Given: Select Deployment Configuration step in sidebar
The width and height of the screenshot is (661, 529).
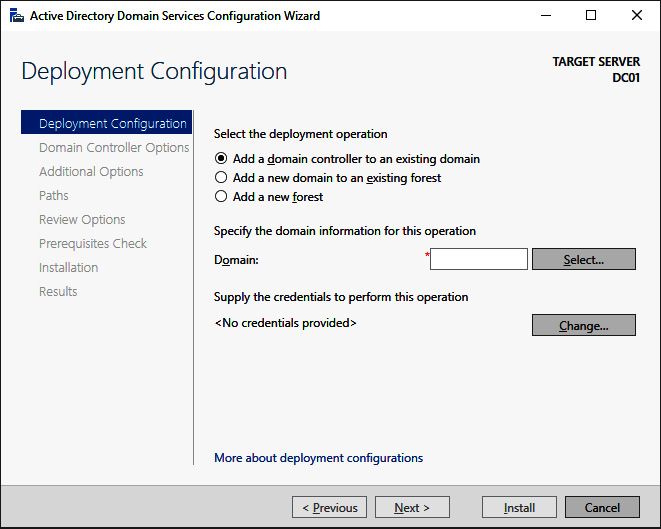Looking at the screenshot, I should (x=106, y=122).
